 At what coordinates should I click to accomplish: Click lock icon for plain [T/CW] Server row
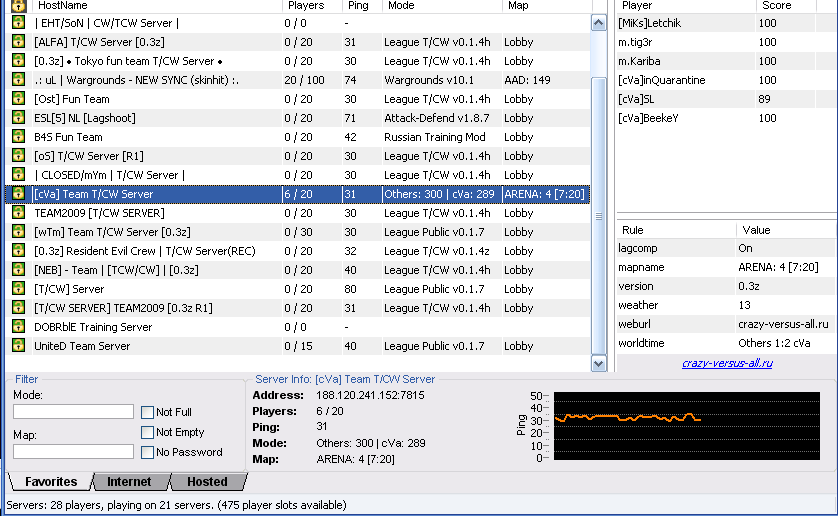point(19,288)
